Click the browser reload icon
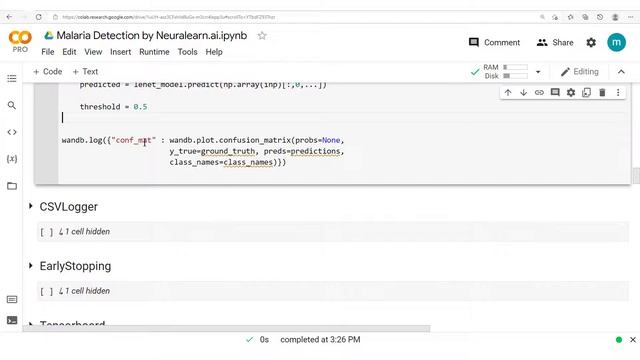Viewport: 640px width, 360px height. (x=38, y=17)
